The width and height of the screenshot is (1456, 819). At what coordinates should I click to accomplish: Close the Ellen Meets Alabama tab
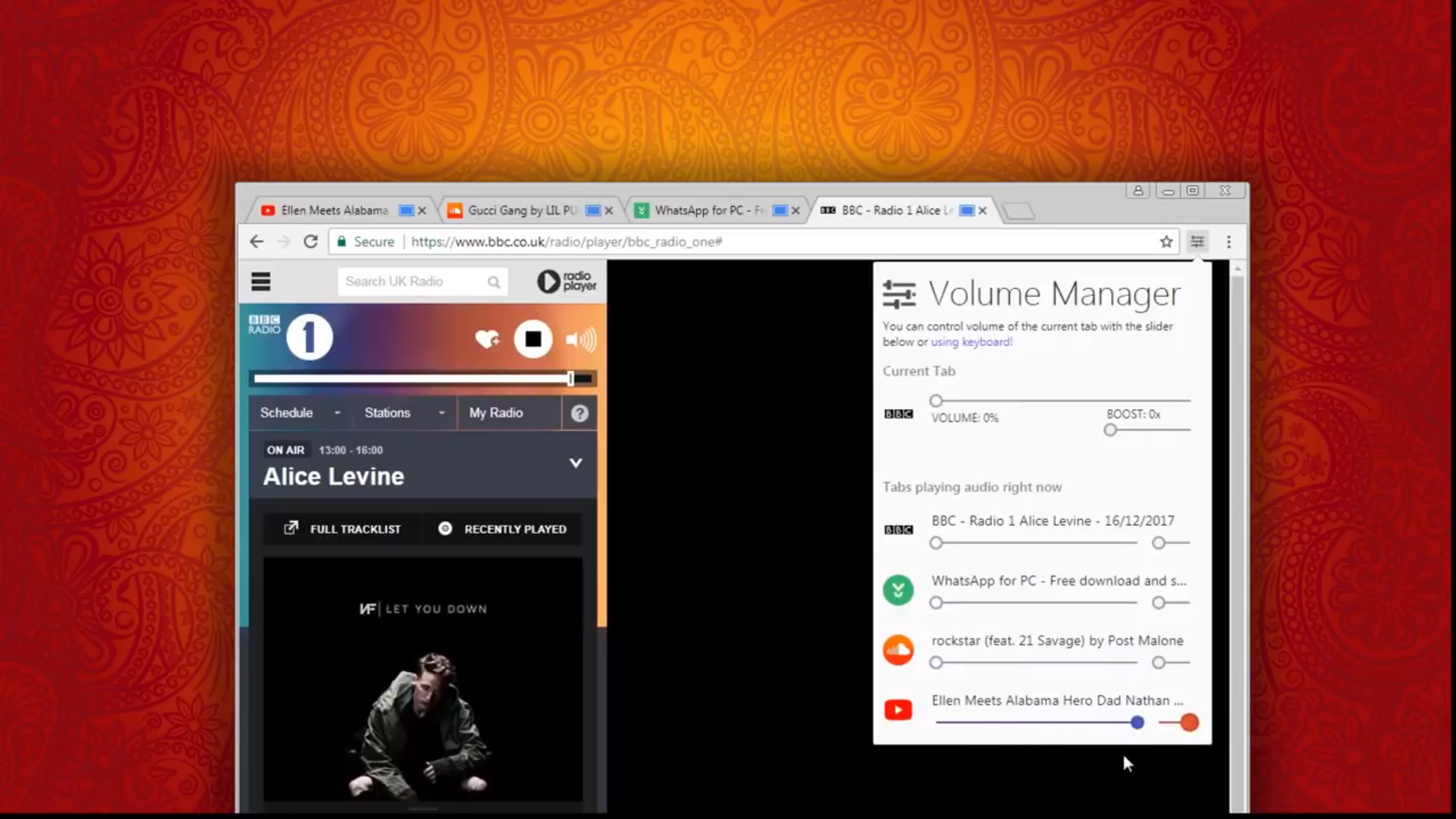click(x=422, y=211)
